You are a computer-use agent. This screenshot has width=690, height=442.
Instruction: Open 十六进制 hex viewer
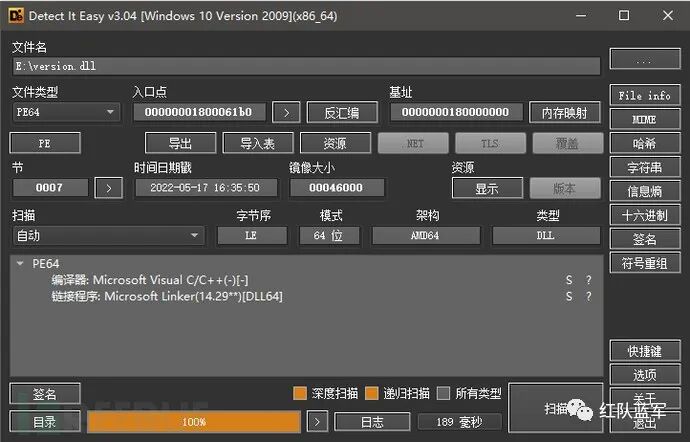click(x=645, y=215)
